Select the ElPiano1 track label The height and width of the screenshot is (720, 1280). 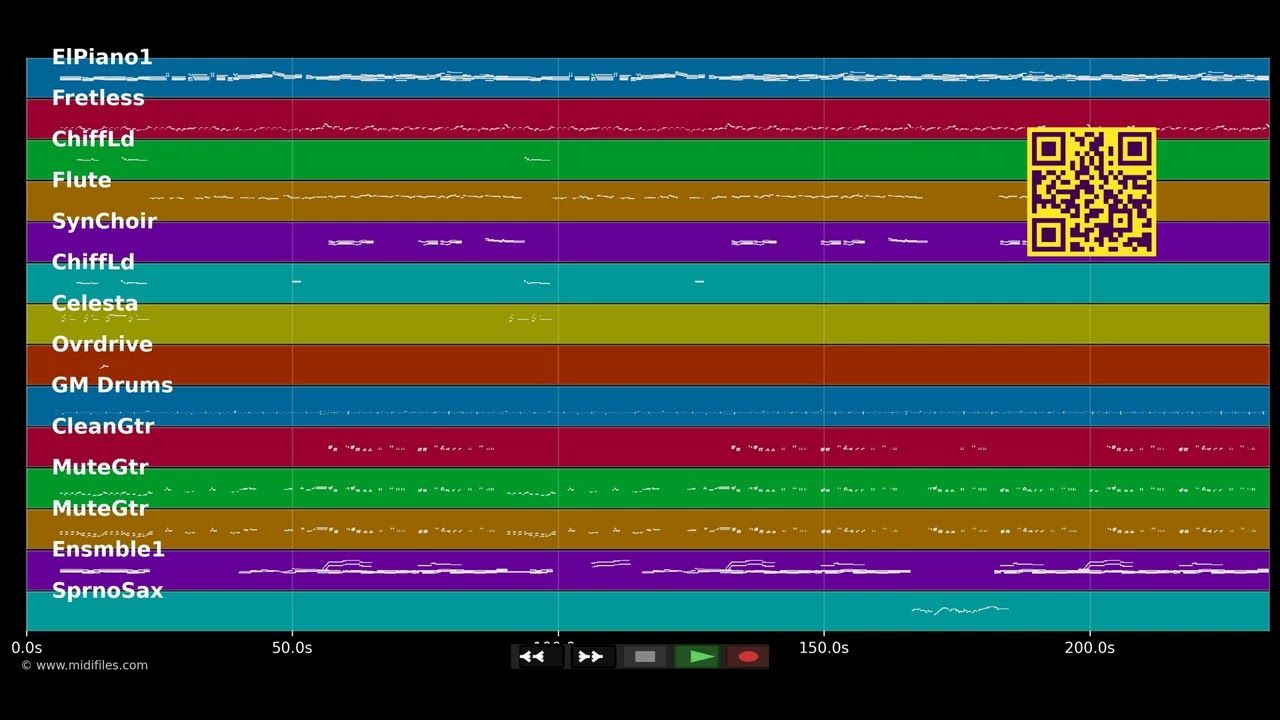click(x=102, y=57)
